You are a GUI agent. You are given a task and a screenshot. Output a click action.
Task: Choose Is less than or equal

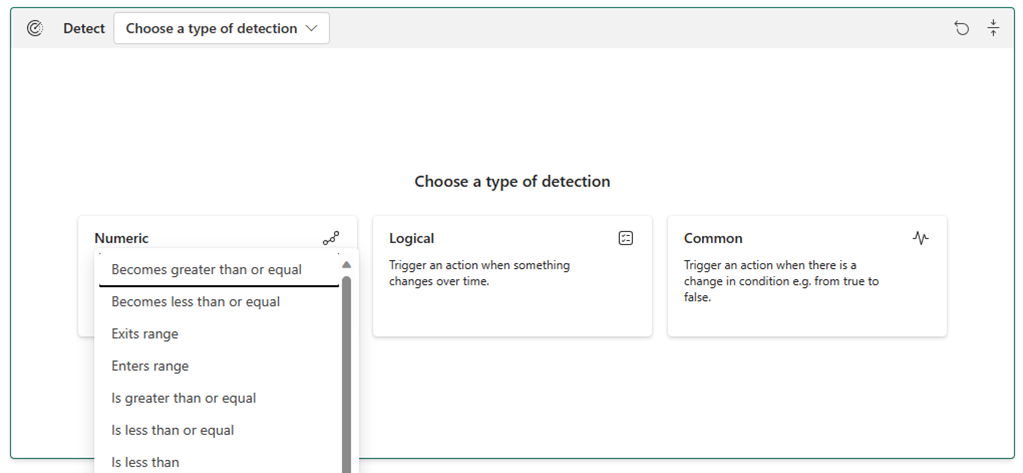(219, 429)
